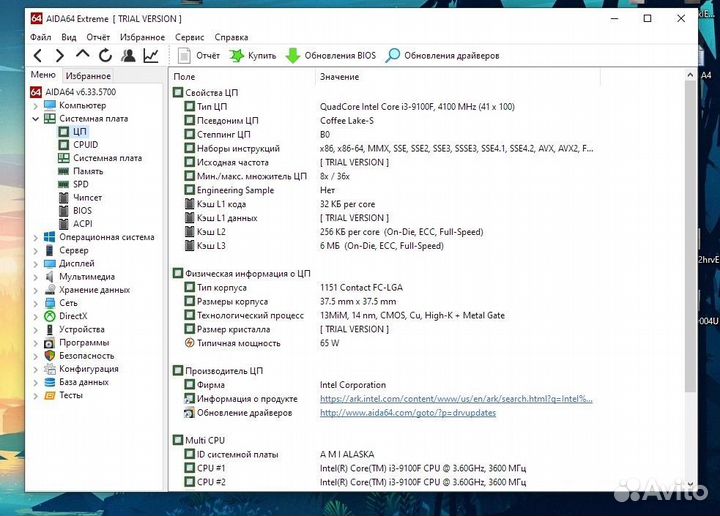The image size is (720, 516).
Task: Click the Отчёт toolbar document icon
Action: click(x=184, y=56)
